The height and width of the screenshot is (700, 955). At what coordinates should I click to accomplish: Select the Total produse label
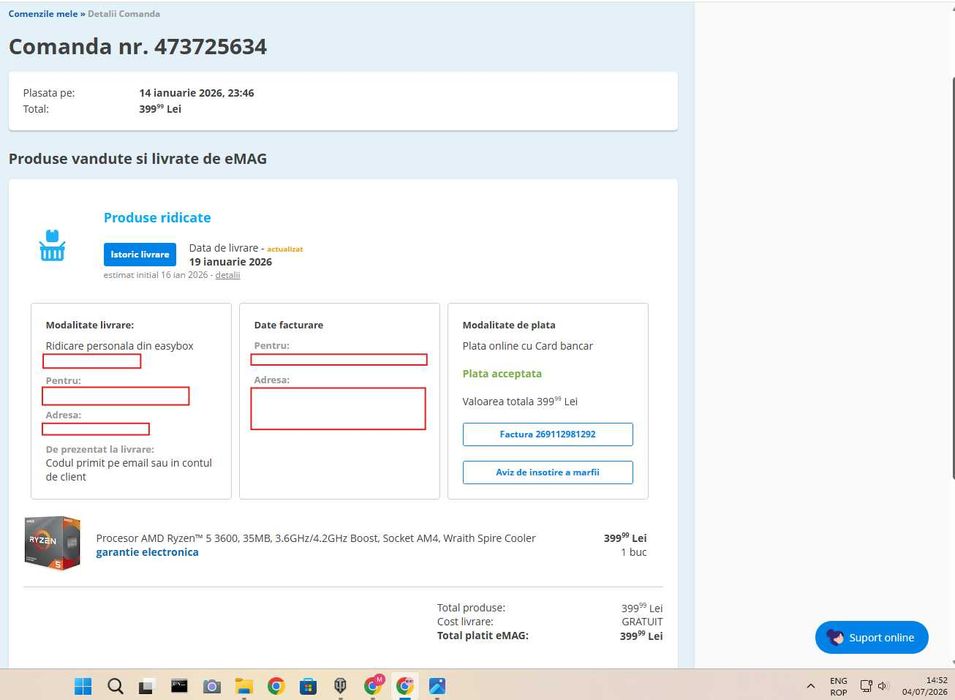pos(471,608)
